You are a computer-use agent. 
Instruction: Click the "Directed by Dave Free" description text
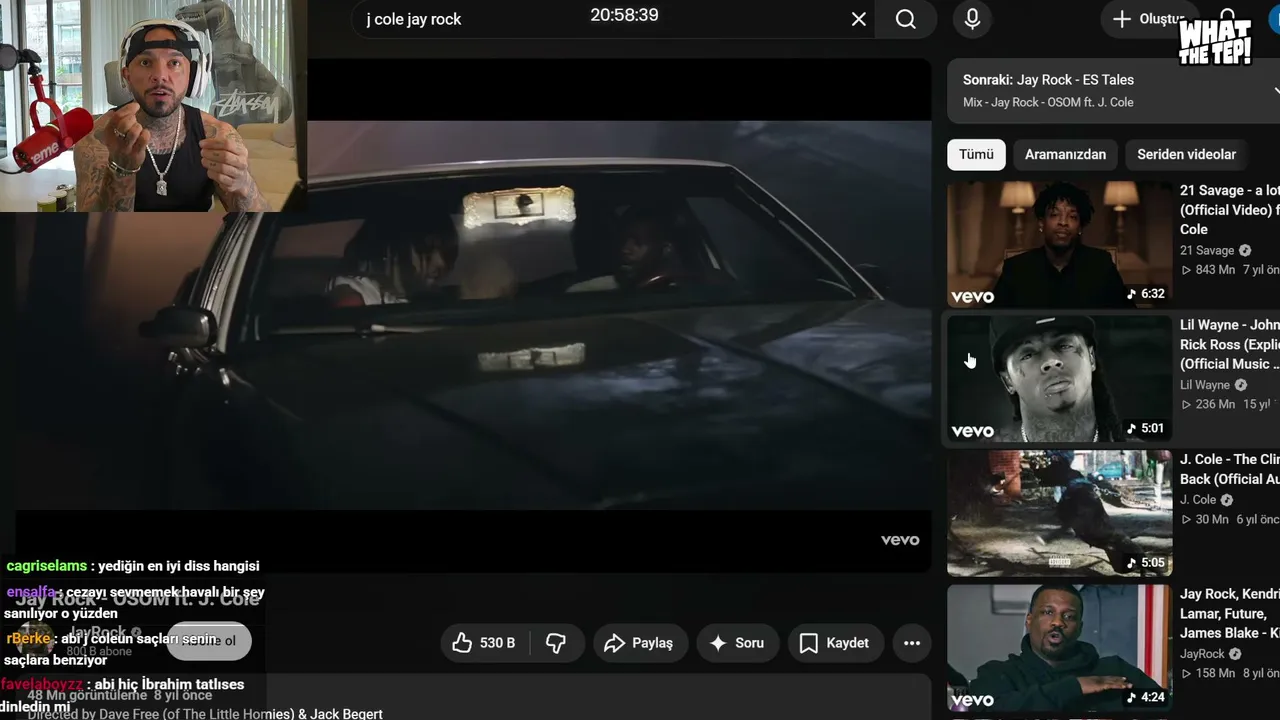coord(205,713)
